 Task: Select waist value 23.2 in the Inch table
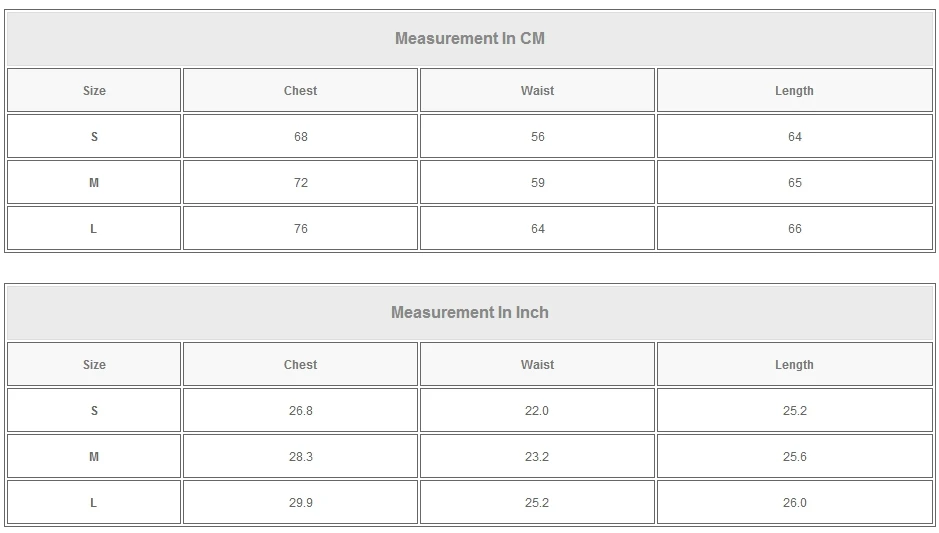pos(537,457)
